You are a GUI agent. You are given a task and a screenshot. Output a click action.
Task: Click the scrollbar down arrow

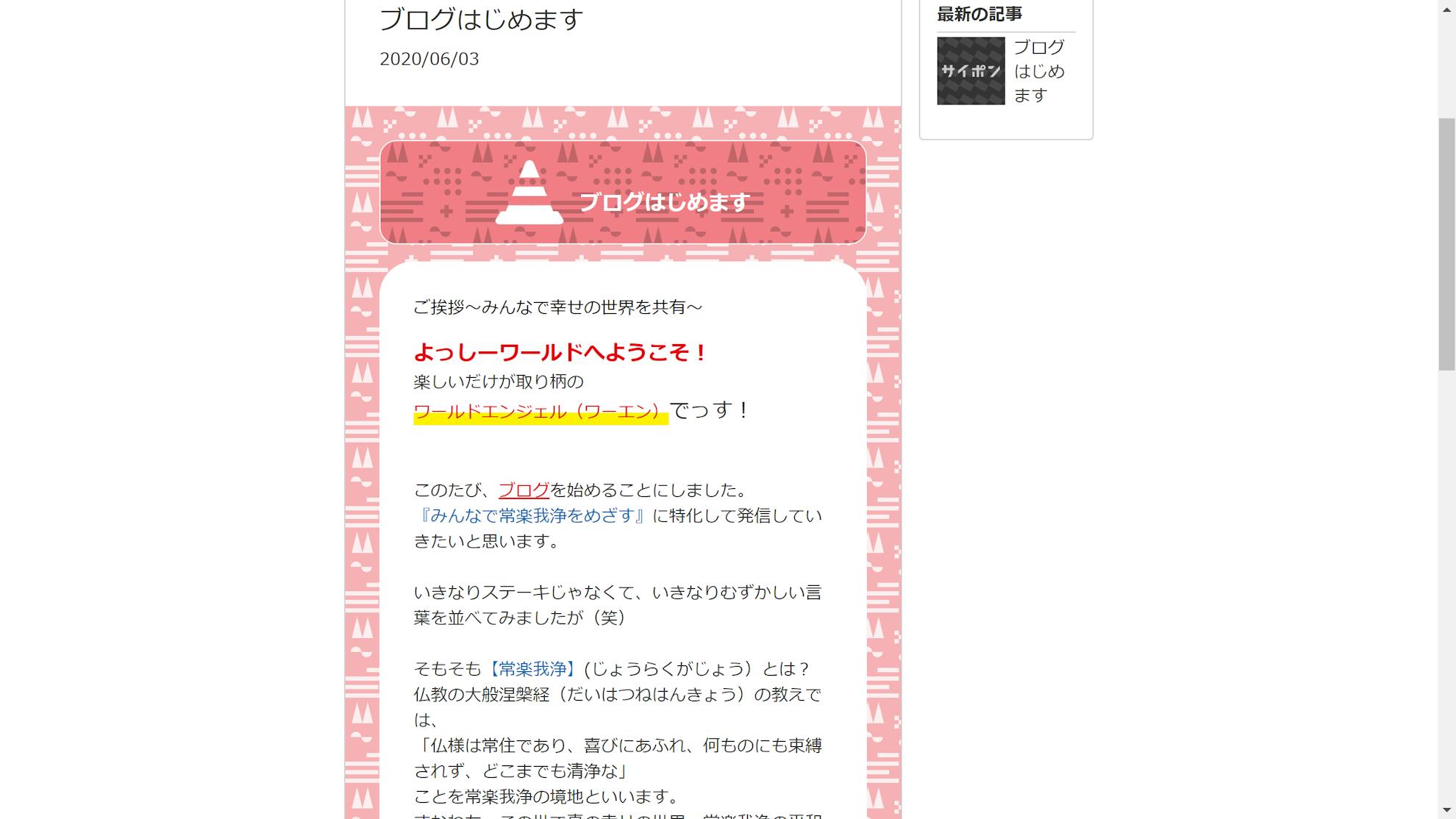[1446, 811]
